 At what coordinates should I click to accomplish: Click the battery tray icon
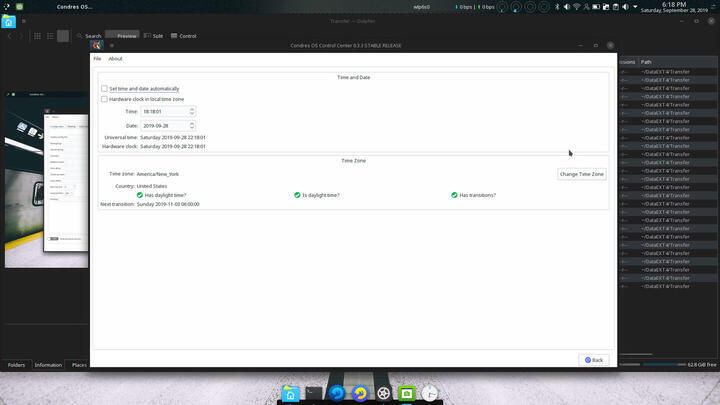click(x=596, y=7)
